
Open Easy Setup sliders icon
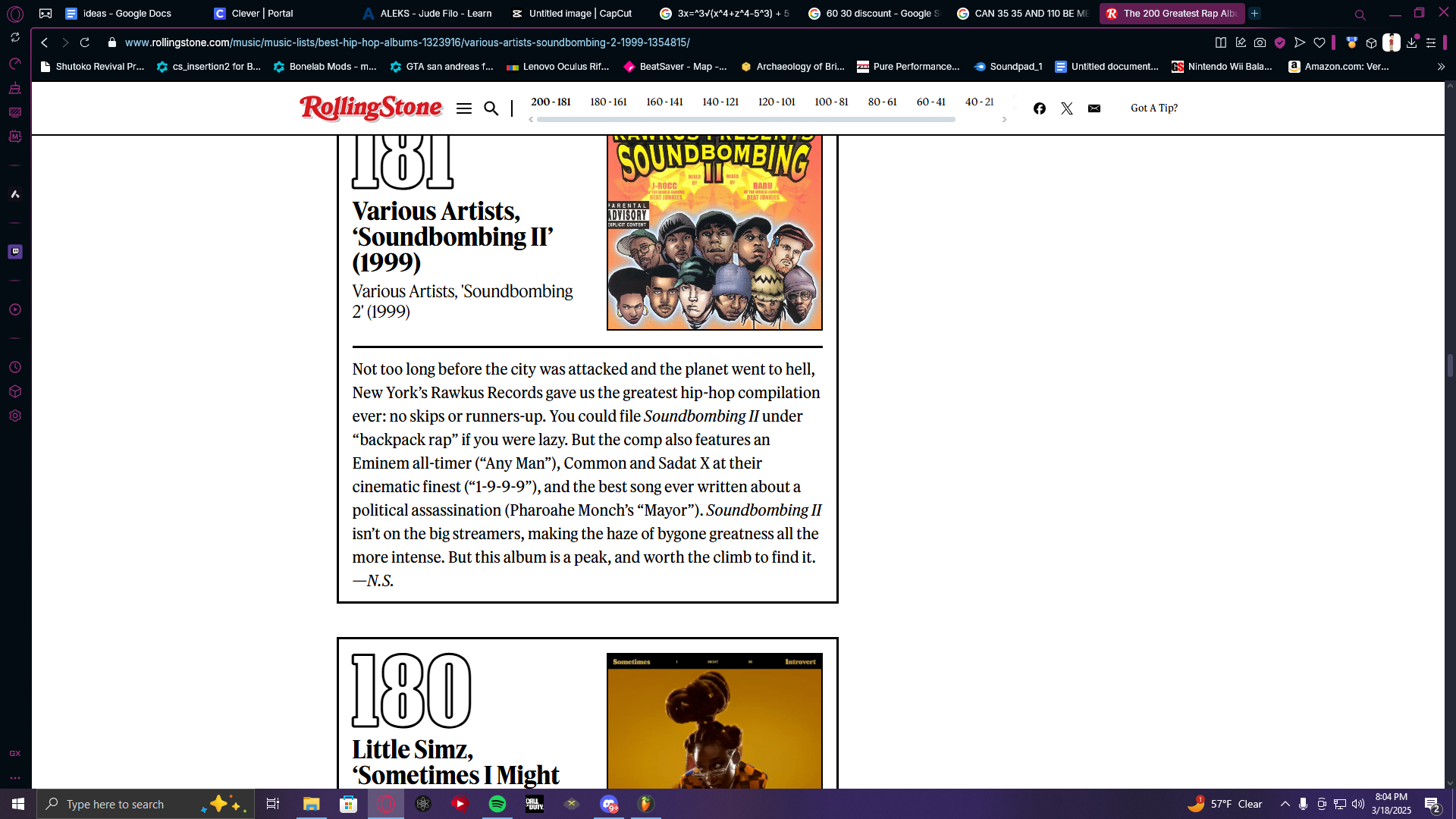pos(1431,42)
